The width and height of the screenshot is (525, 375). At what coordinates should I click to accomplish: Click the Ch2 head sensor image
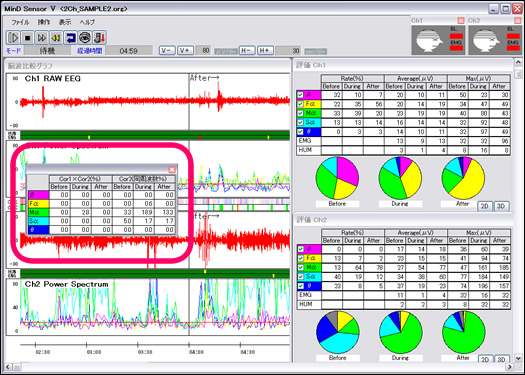click(486, 40)
